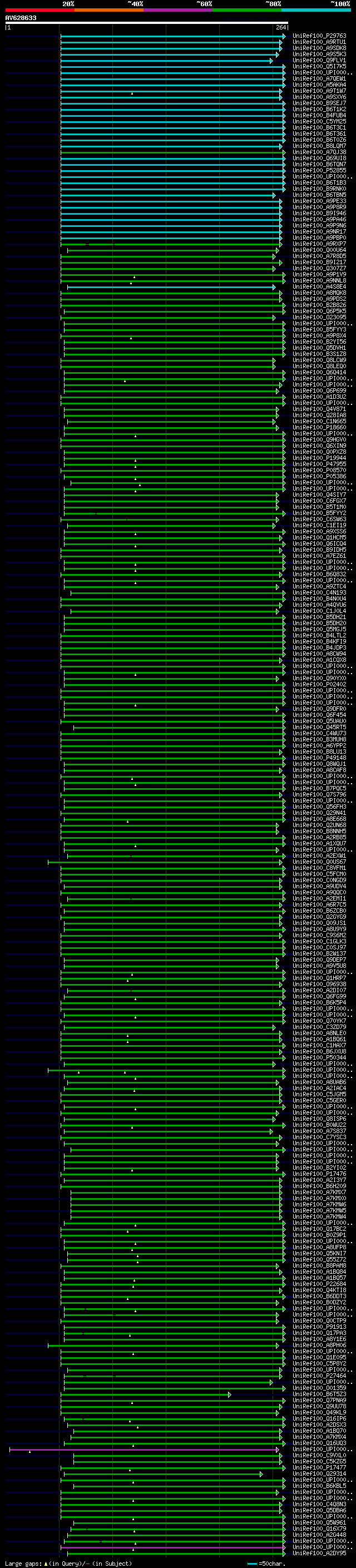
Task: Select the query ID AV628633
Action: pyautogui.click(x=21, y=18)
